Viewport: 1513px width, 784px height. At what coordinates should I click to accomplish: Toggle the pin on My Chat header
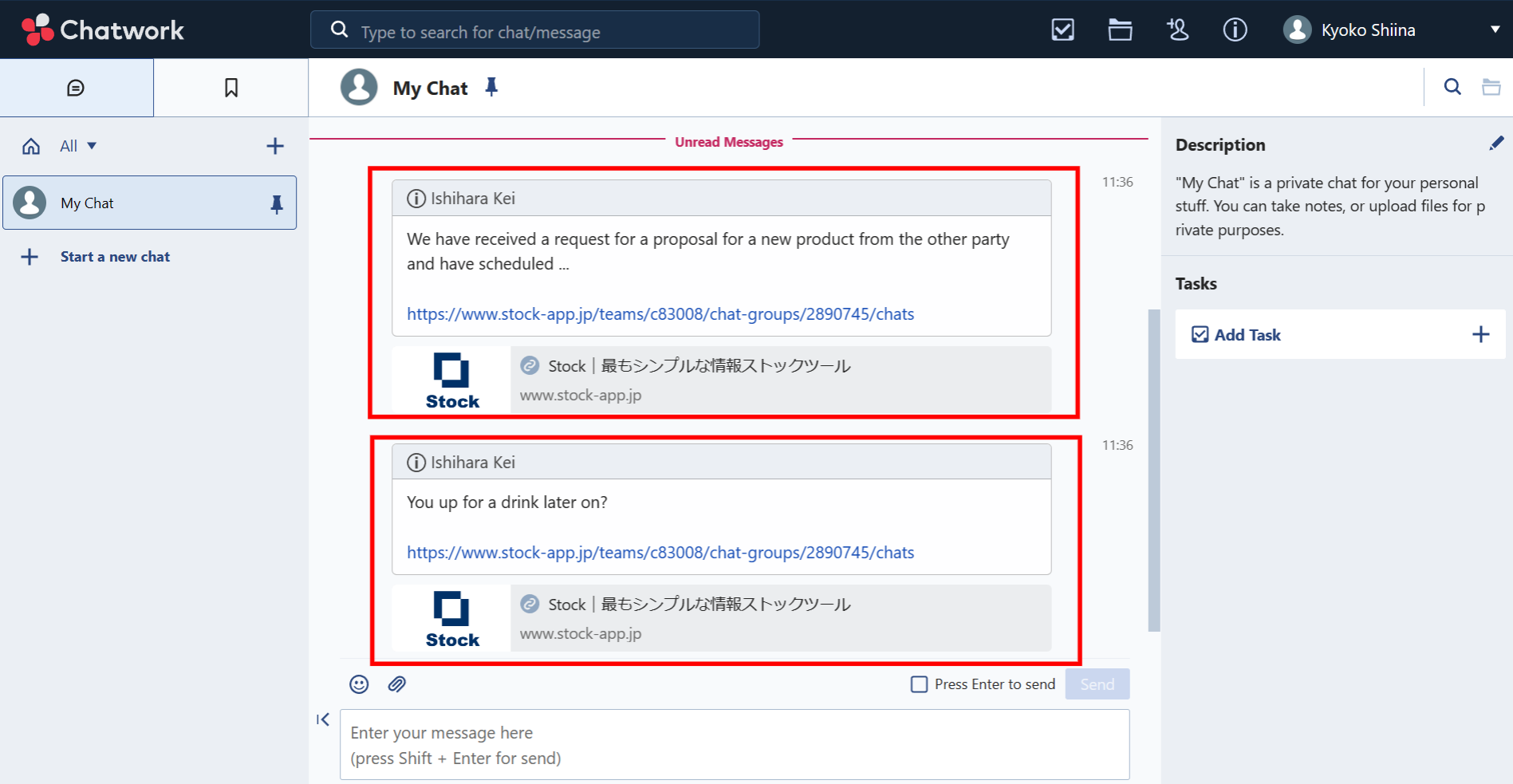point(491,87)
